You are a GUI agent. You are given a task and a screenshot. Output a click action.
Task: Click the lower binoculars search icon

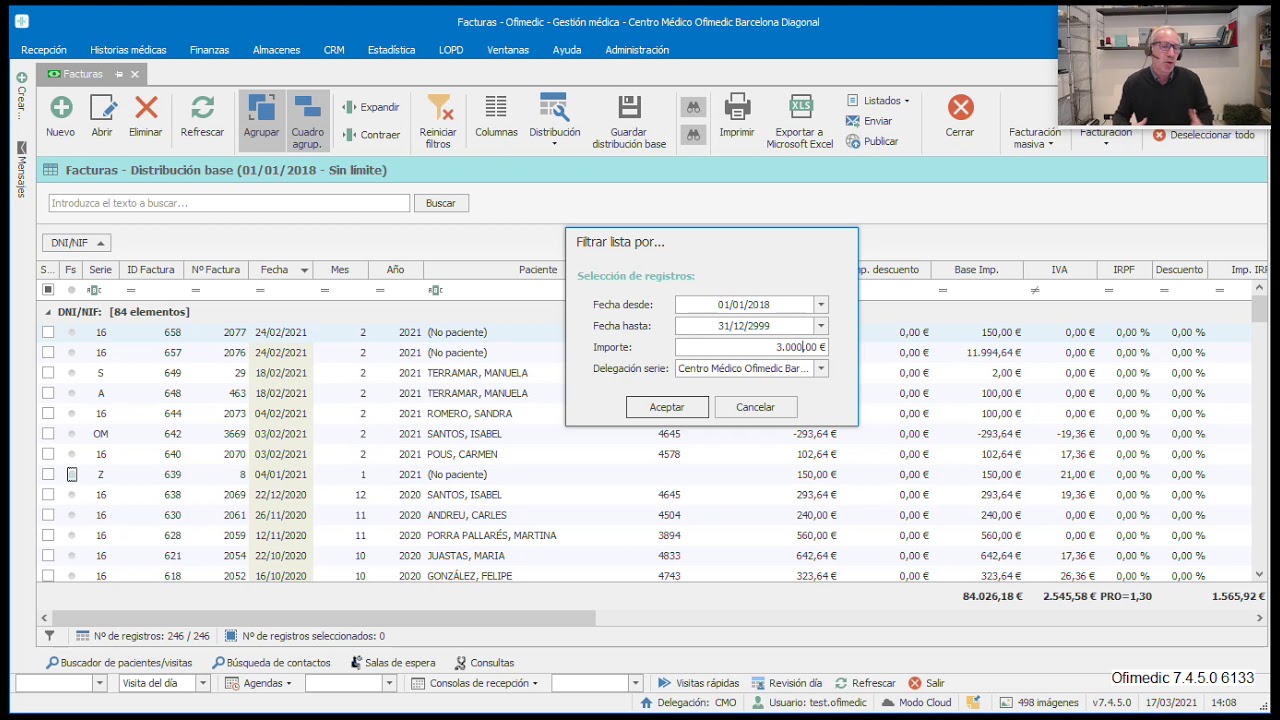(692, 137)
